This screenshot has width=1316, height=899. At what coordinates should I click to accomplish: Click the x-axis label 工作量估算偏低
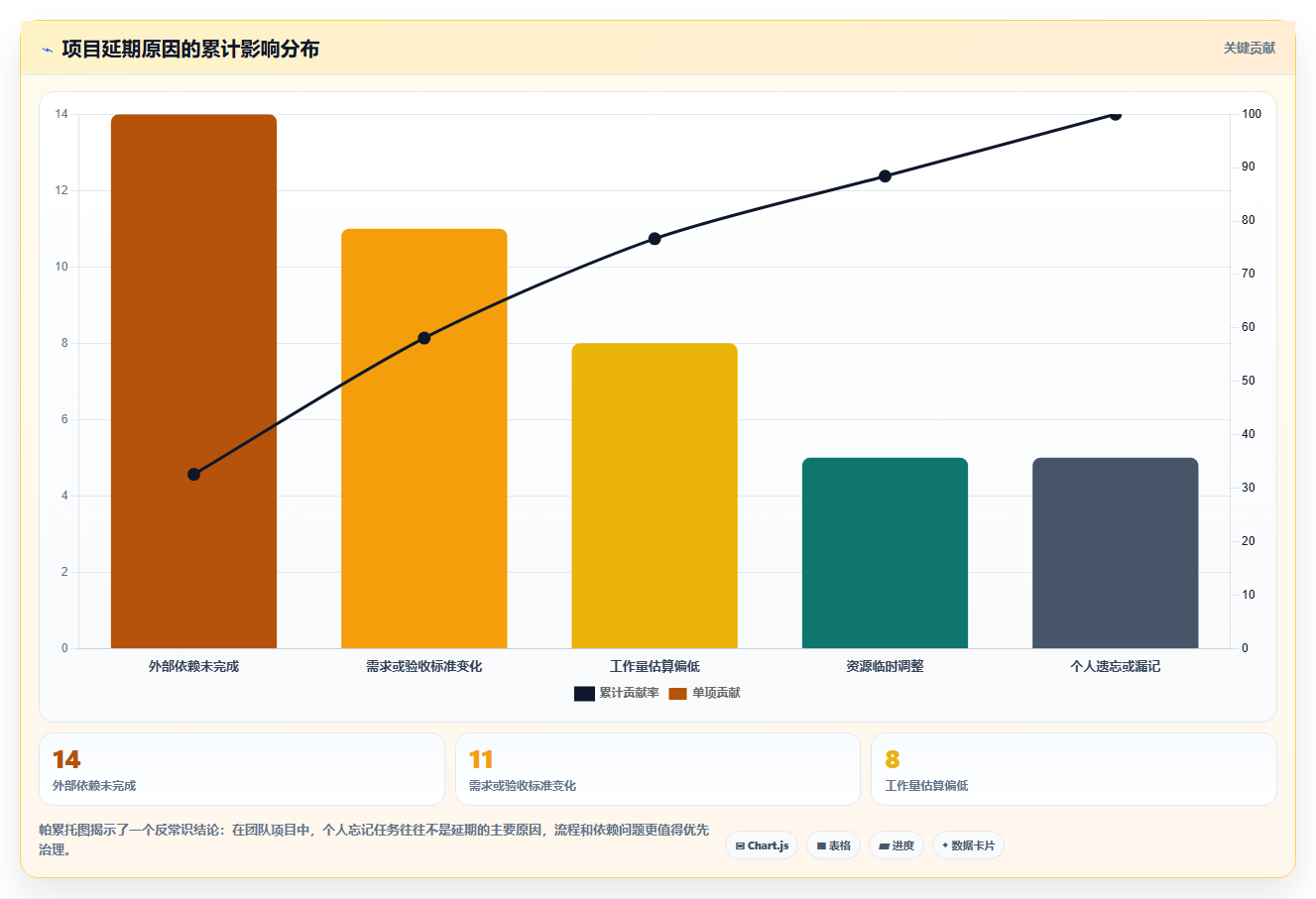pyautogui.click(x=655, y=666)
